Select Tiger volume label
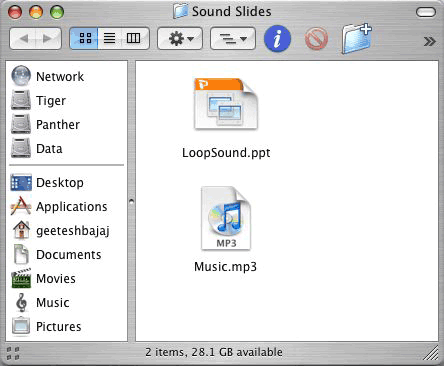 coord(51,101)
